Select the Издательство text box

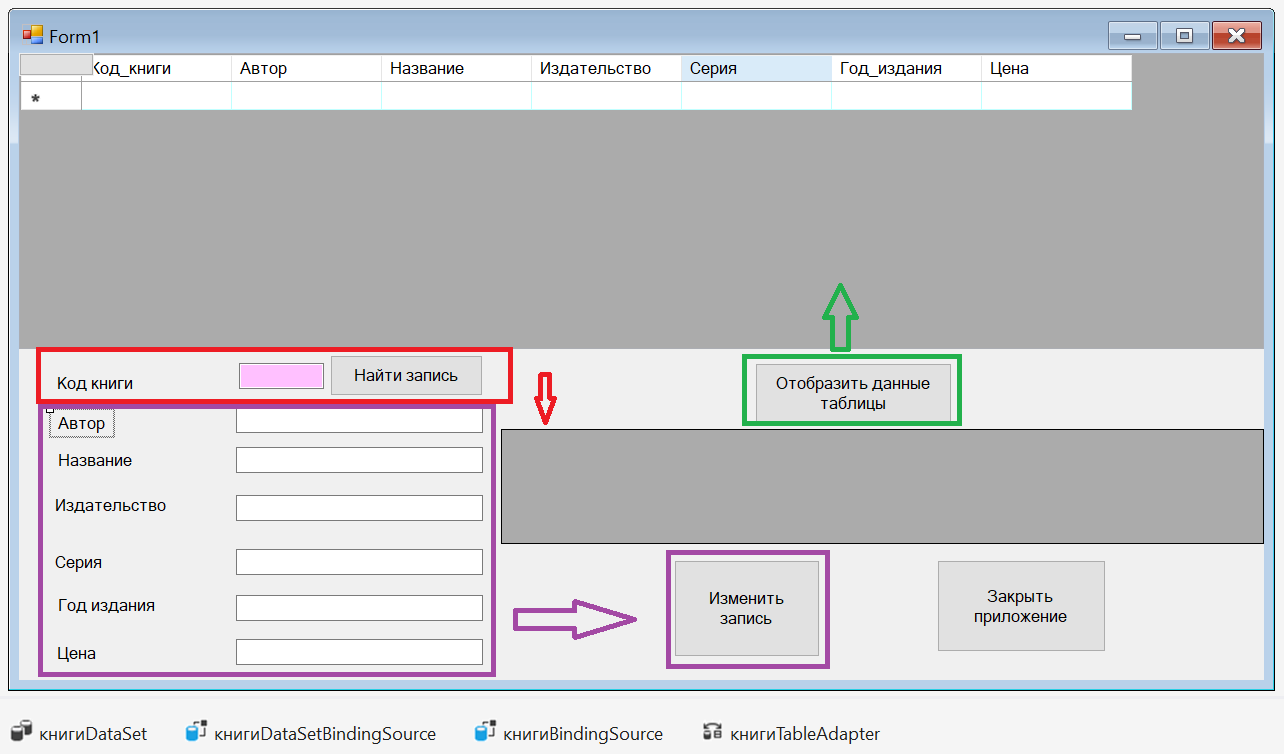[x=359, y=508]
